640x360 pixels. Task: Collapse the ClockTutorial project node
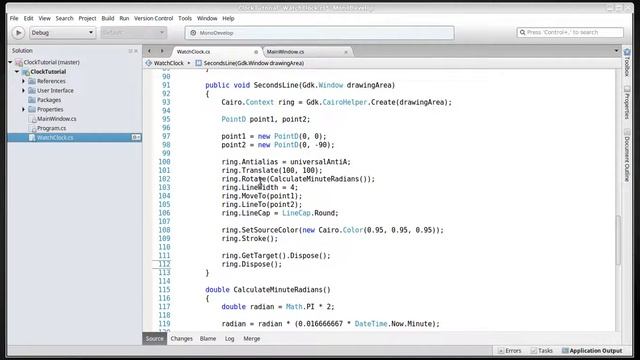(17, 71)
